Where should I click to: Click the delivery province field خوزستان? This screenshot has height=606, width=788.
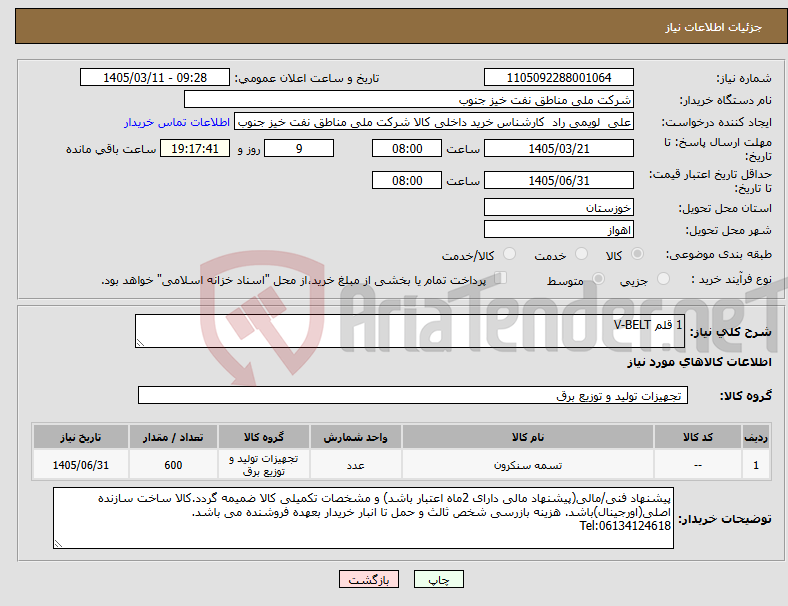[x=558, y=207]
